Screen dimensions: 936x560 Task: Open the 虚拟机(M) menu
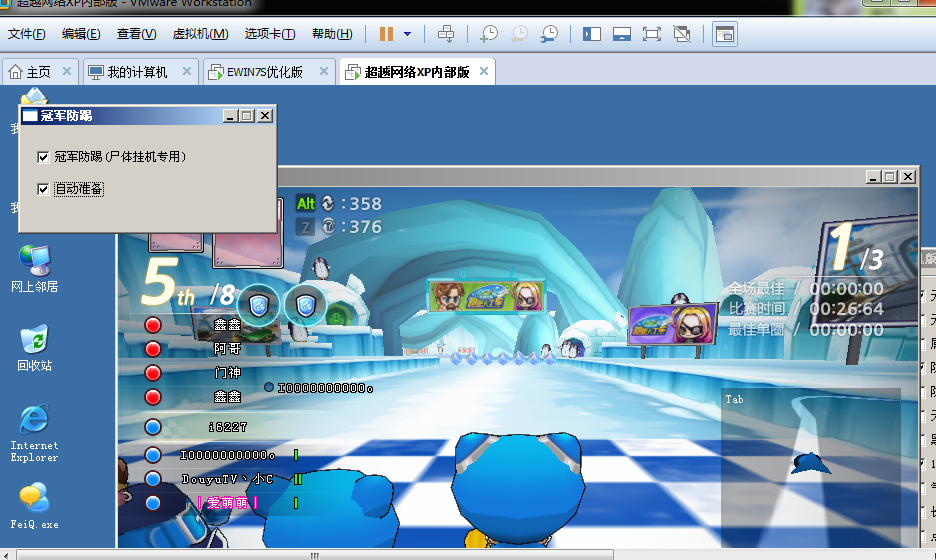click(x=200, y=34)
